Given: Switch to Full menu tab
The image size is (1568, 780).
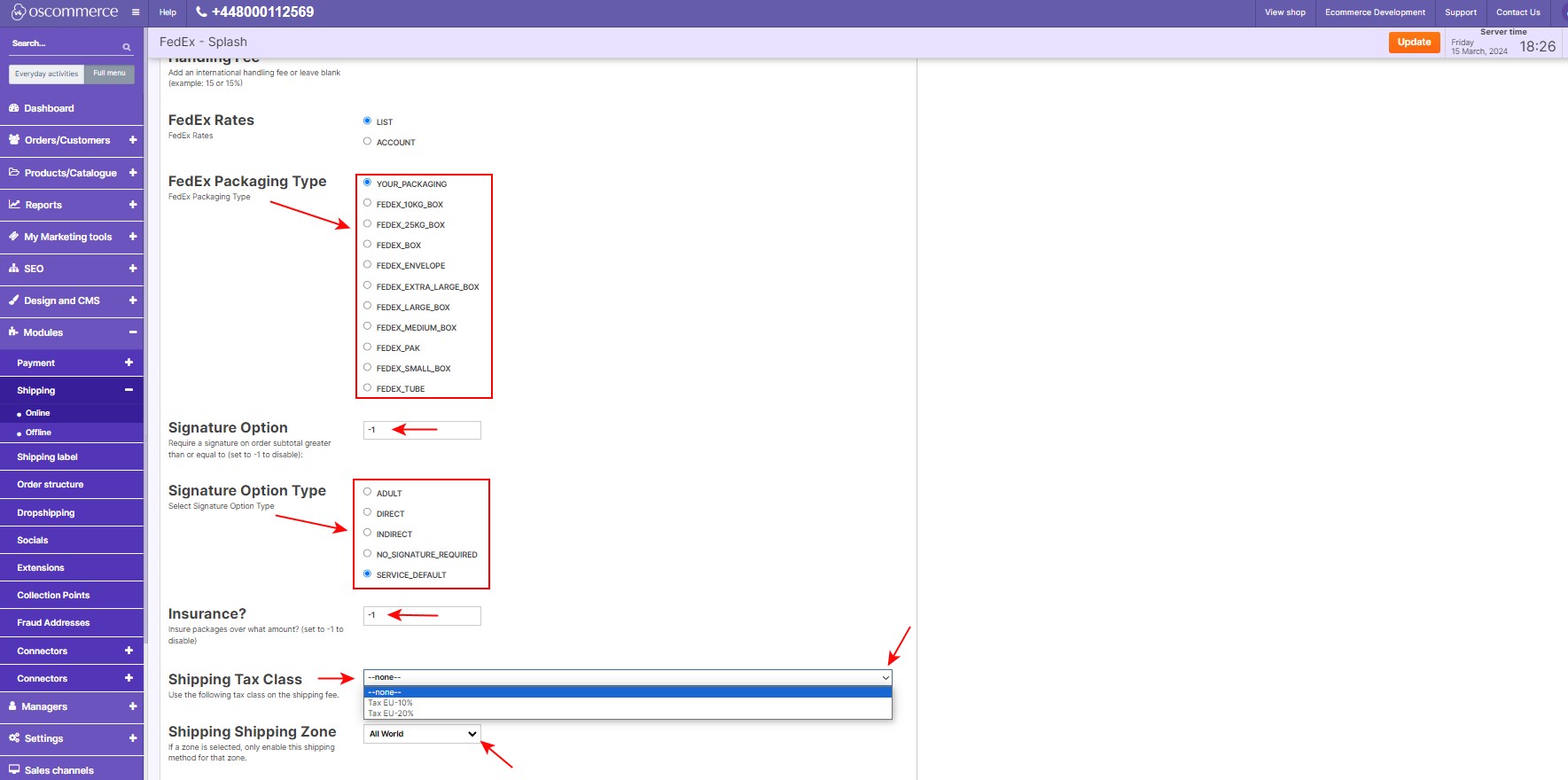Looking at the screenshot, I should pos(109,74).
